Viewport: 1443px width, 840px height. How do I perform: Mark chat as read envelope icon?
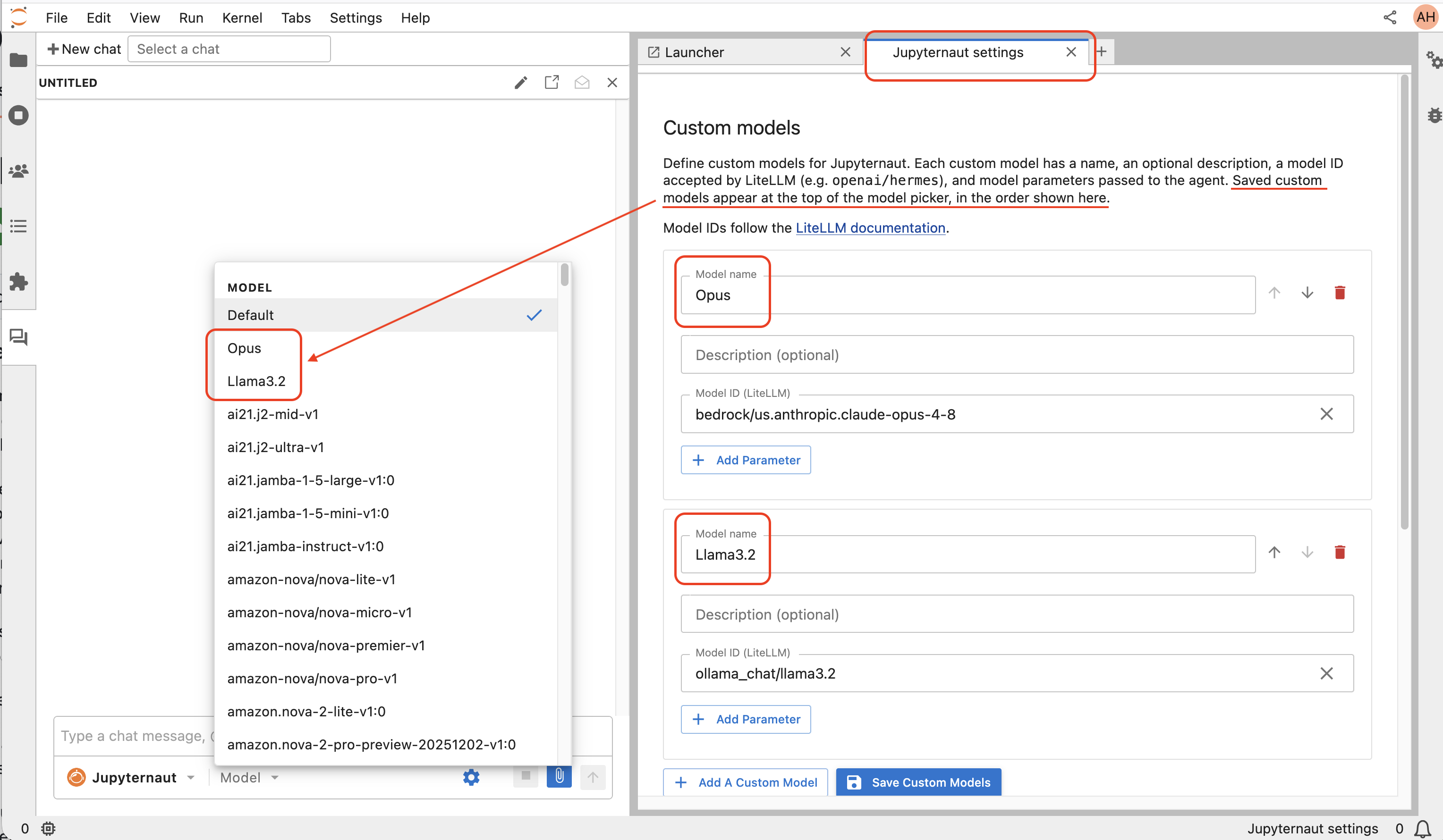click(x=582, y=83)
